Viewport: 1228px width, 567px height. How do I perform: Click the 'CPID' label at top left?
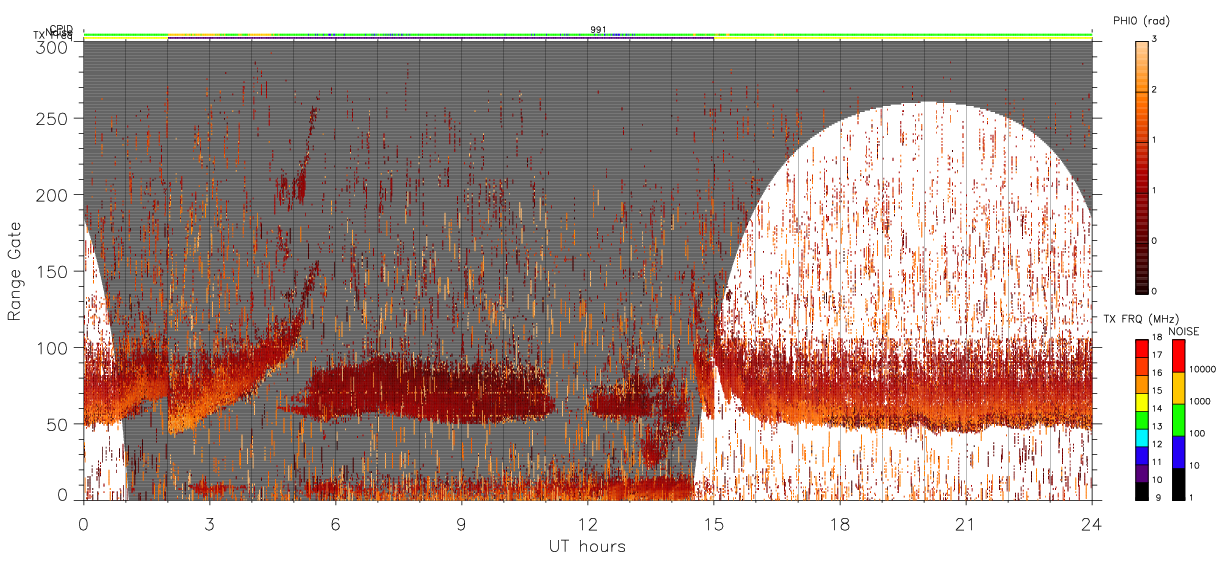pos(61,29)
